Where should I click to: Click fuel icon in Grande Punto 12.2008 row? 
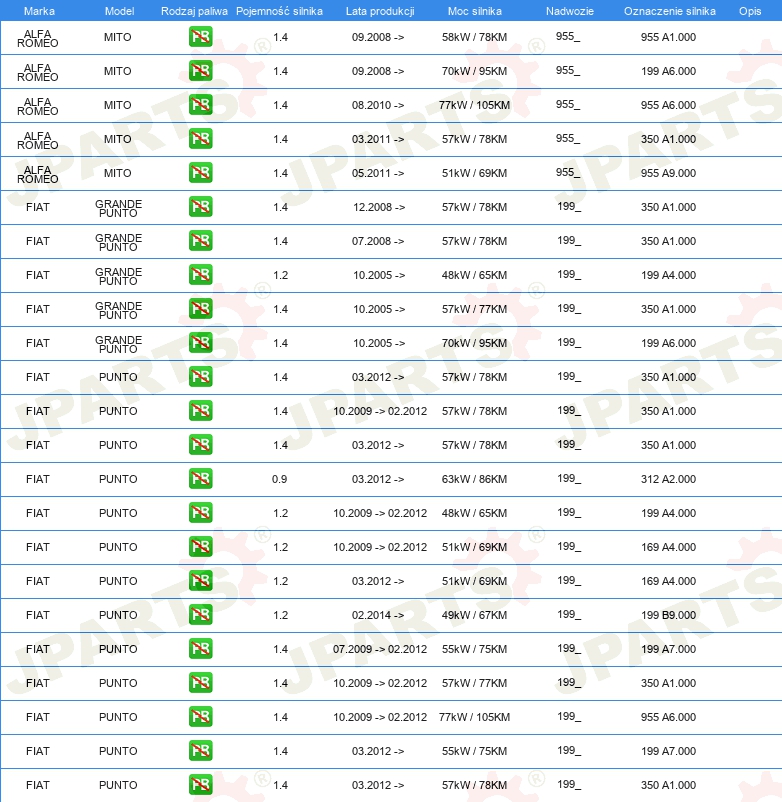click(200, 207)
